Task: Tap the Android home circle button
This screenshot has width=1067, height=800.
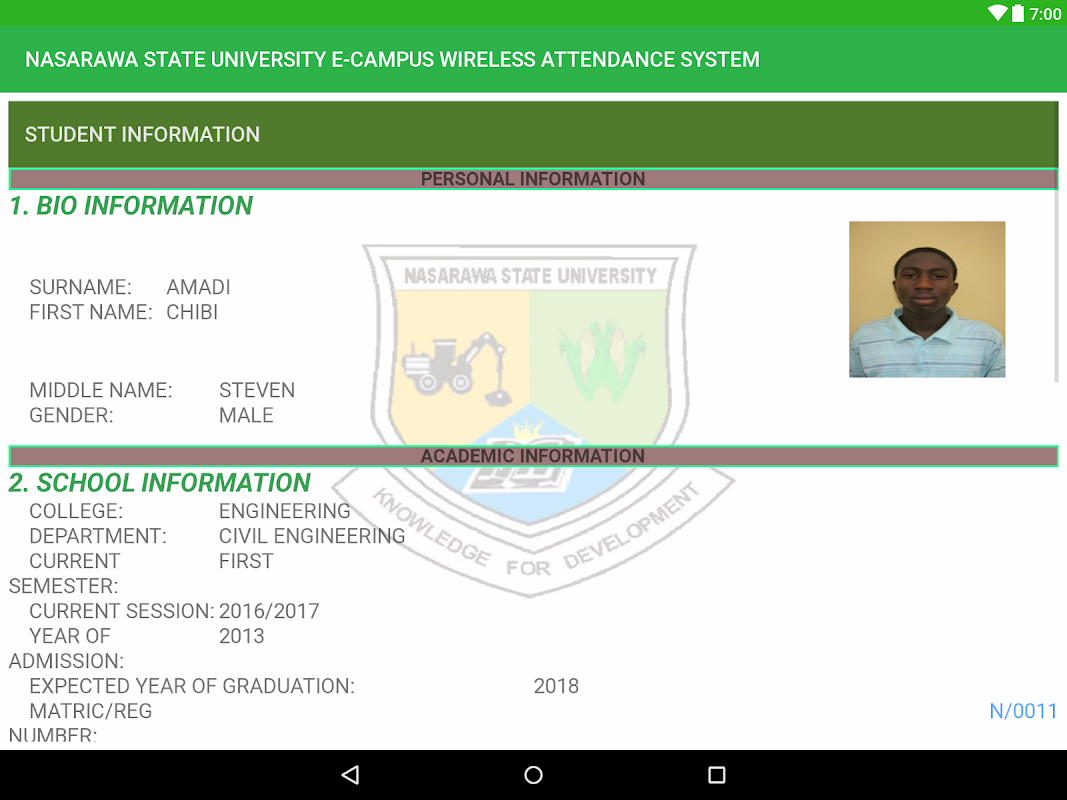Action: coord(534,775)
